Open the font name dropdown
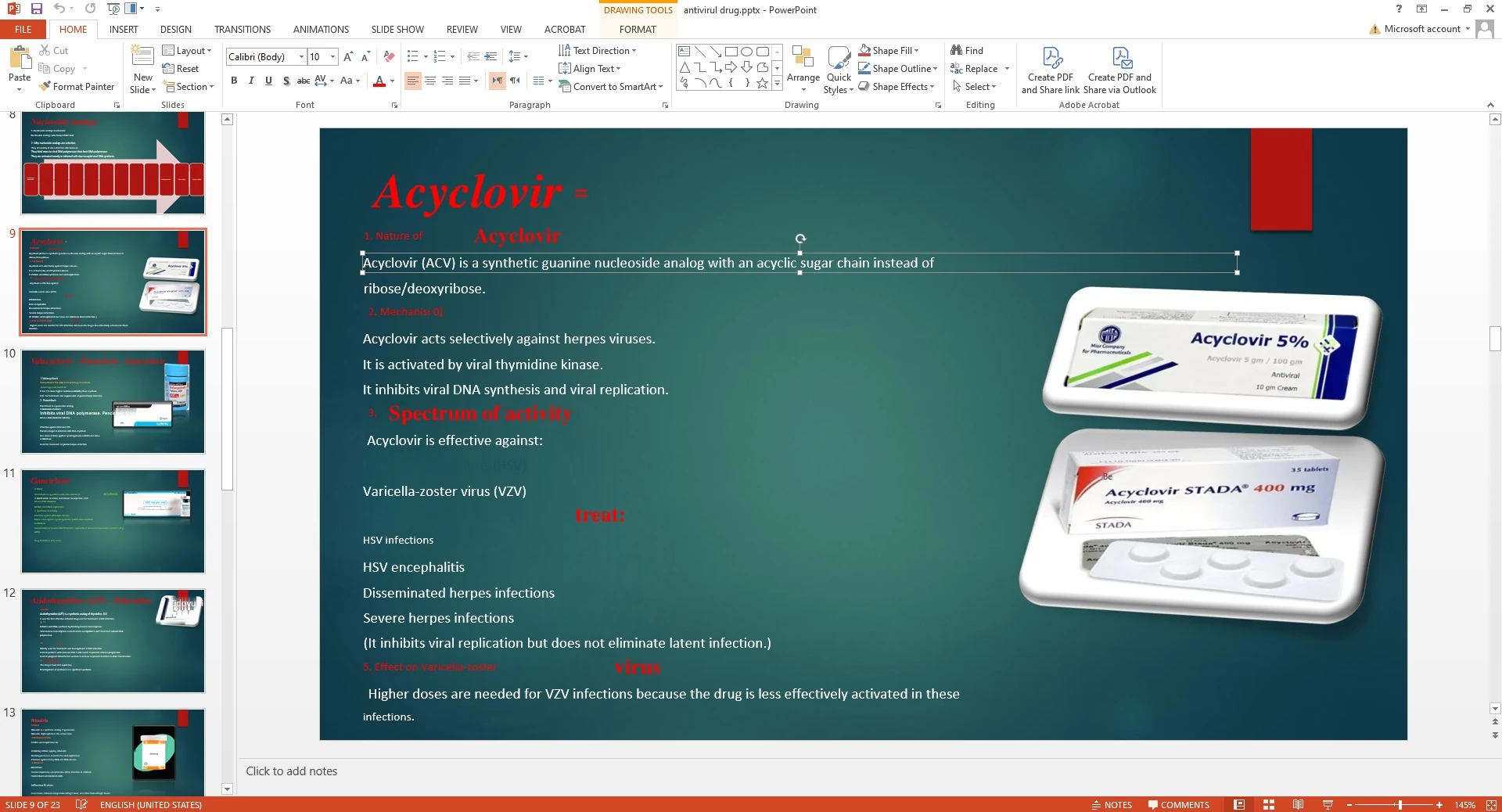 pos(301,56)
